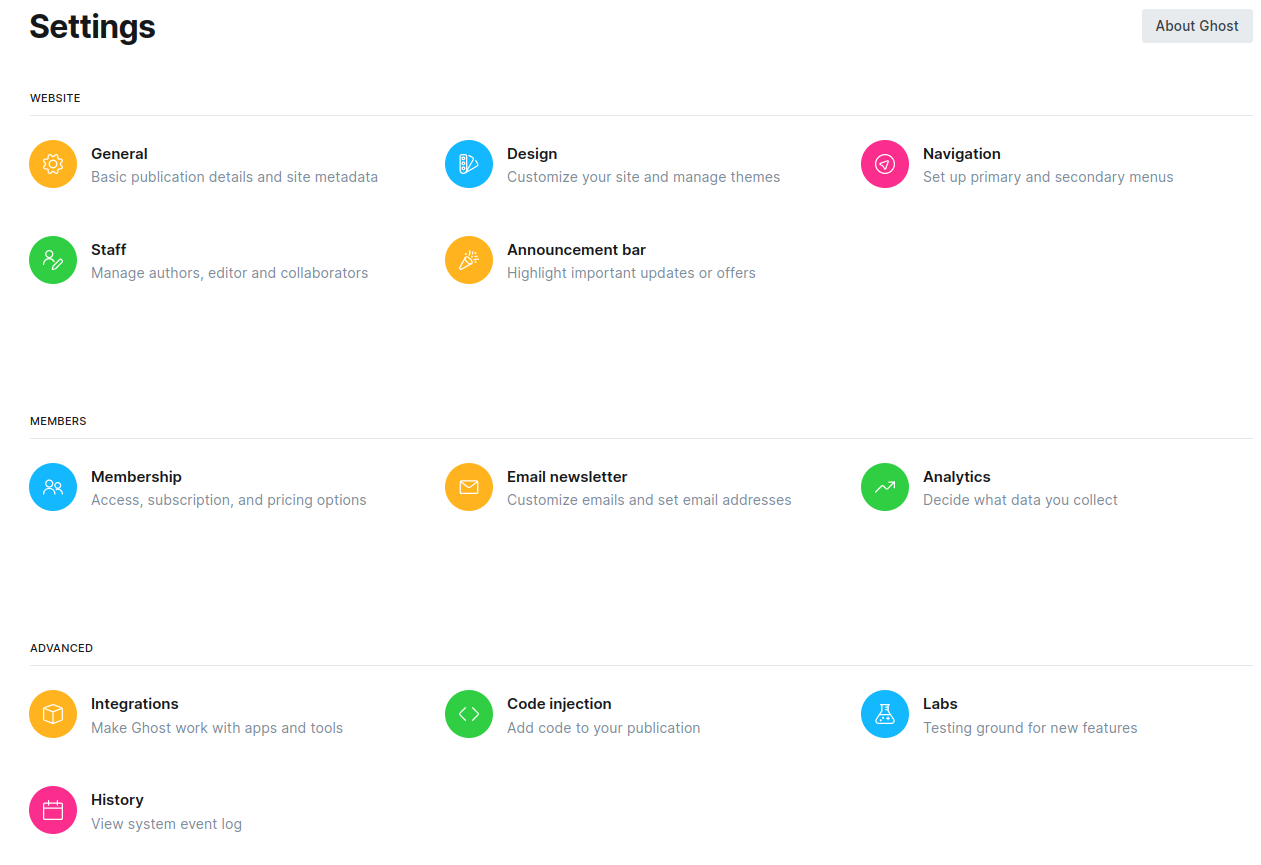Click the Design palette icon

[x=468, y=164]
